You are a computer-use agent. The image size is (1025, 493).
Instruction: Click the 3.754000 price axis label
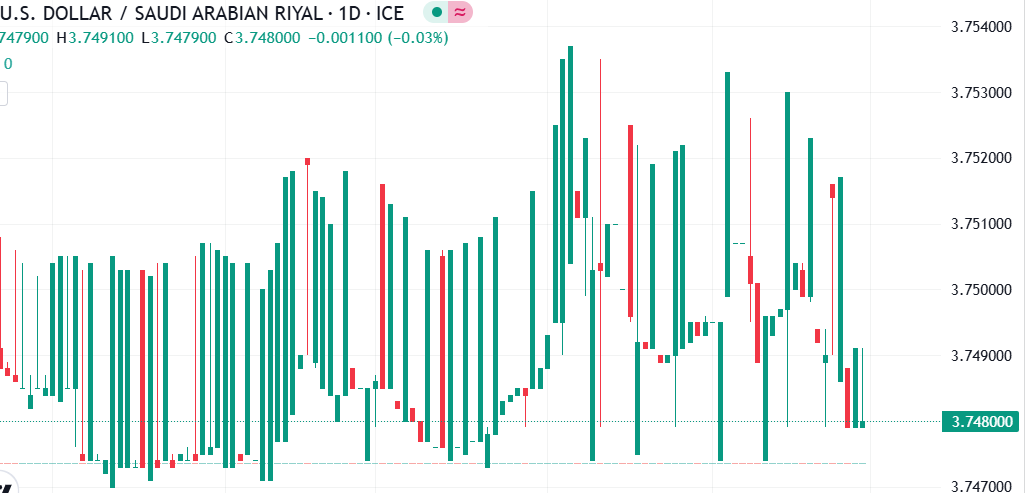[981, 26]
